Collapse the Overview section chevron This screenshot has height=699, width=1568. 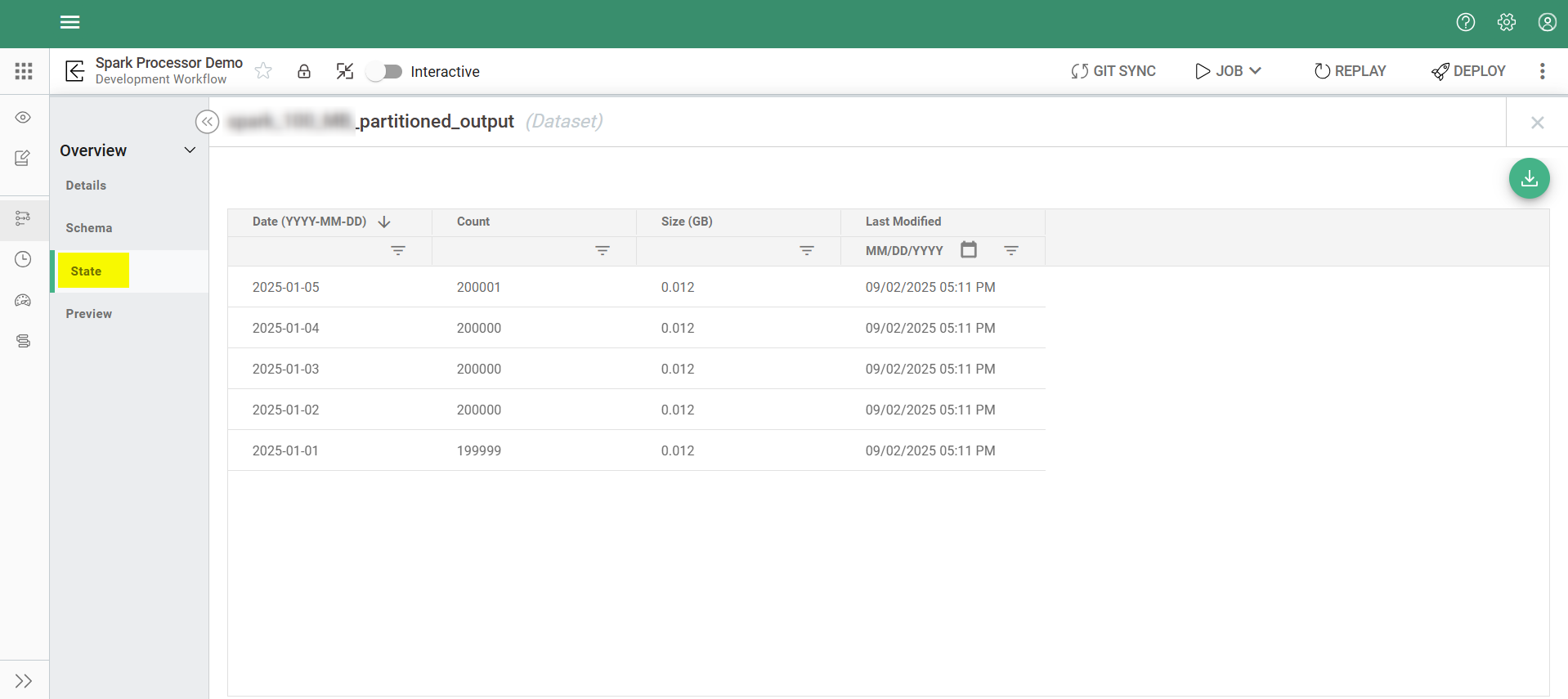[190, 150]
